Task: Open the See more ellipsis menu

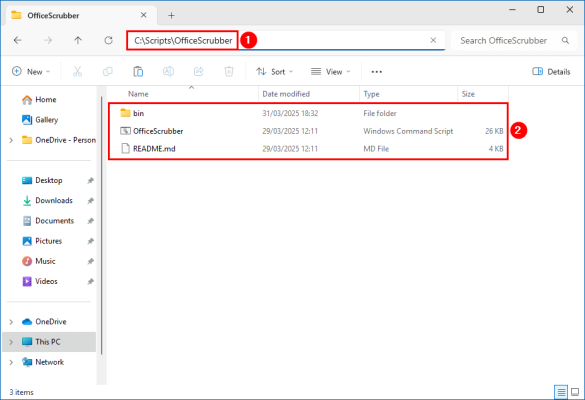Action: tap(376, 72)
